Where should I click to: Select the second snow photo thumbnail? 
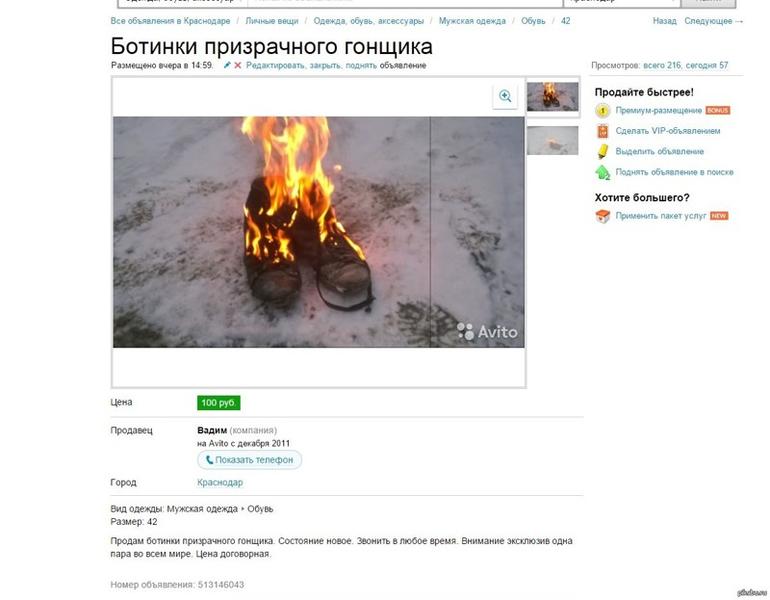552,140
